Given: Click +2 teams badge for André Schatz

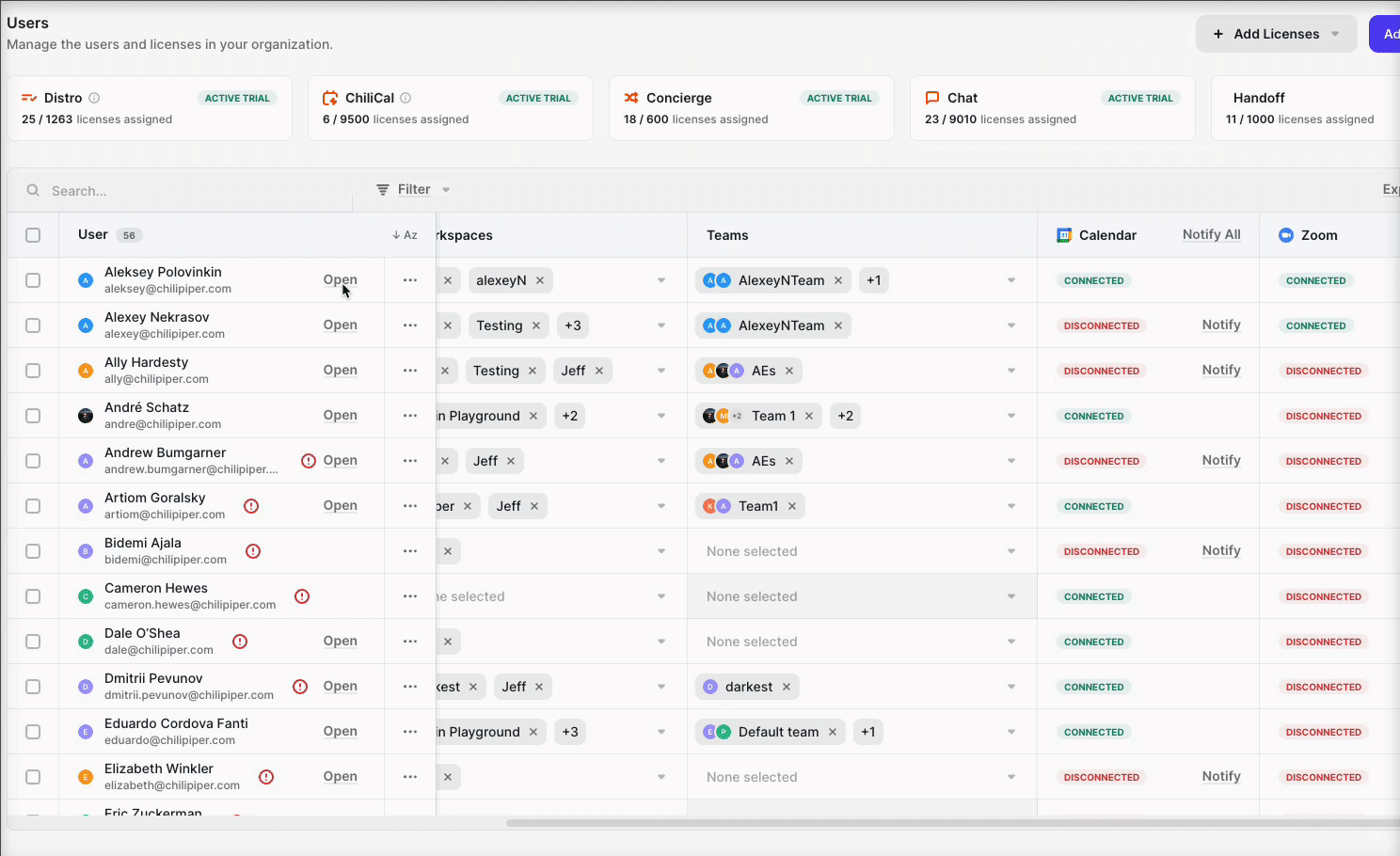Looking at the screenshot, I should [846, 416].
